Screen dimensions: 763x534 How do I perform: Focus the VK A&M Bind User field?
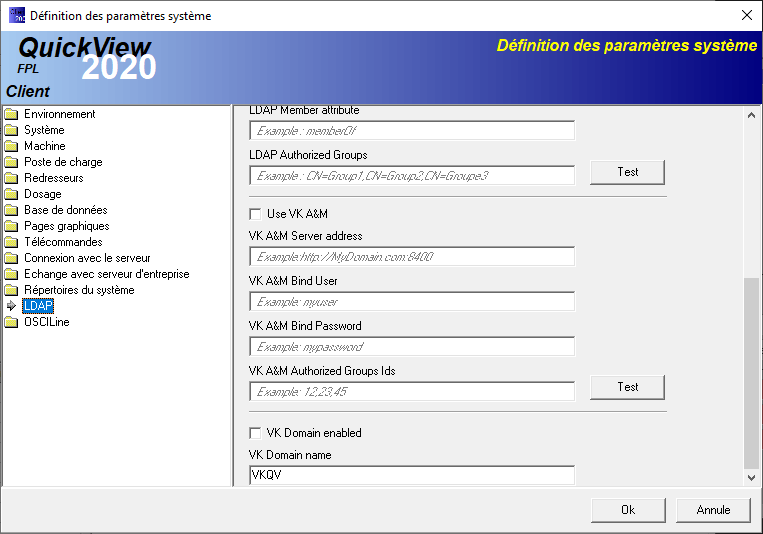pos(412,301)
